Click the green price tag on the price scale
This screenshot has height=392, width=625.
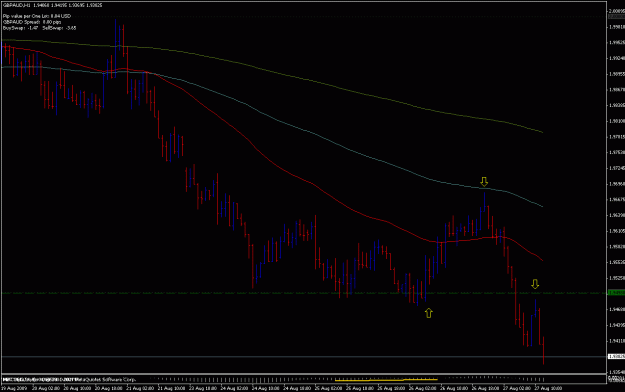pos(616,293)
